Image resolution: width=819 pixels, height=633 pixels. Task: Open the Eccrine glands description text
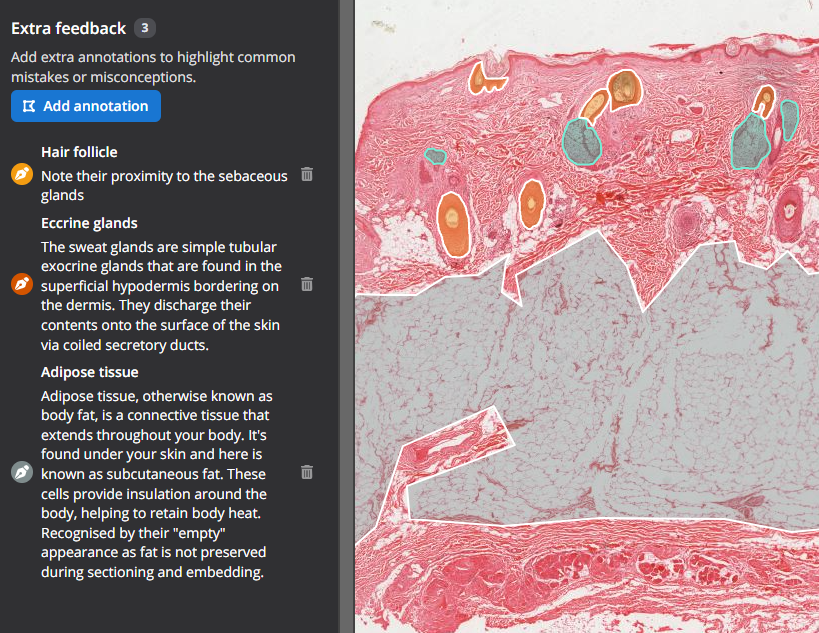(161, 296)
